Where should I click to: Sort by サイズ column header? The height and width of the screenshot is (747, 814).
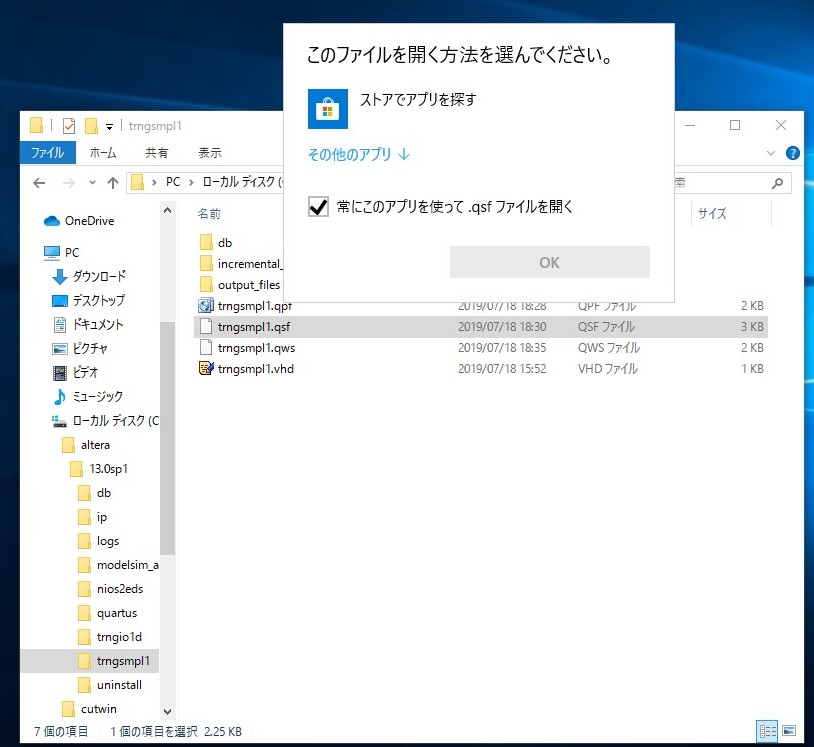(712, 214)
